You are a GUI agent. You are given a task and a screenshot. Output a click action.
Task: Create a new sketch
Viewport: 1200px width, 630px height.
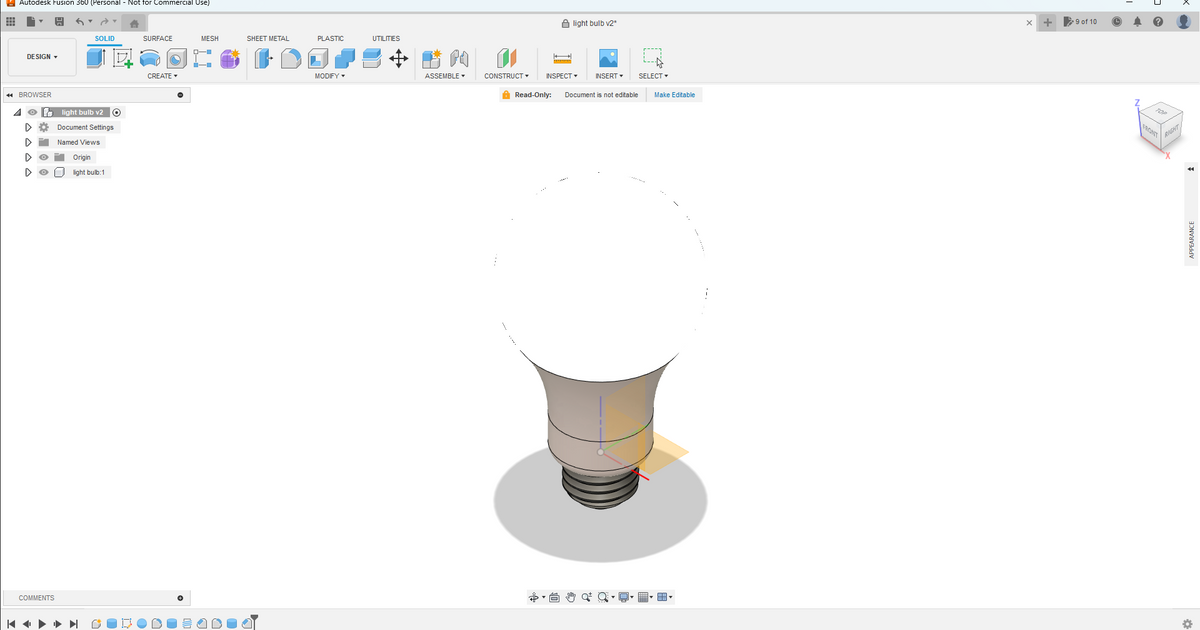[x=122, y=58]
